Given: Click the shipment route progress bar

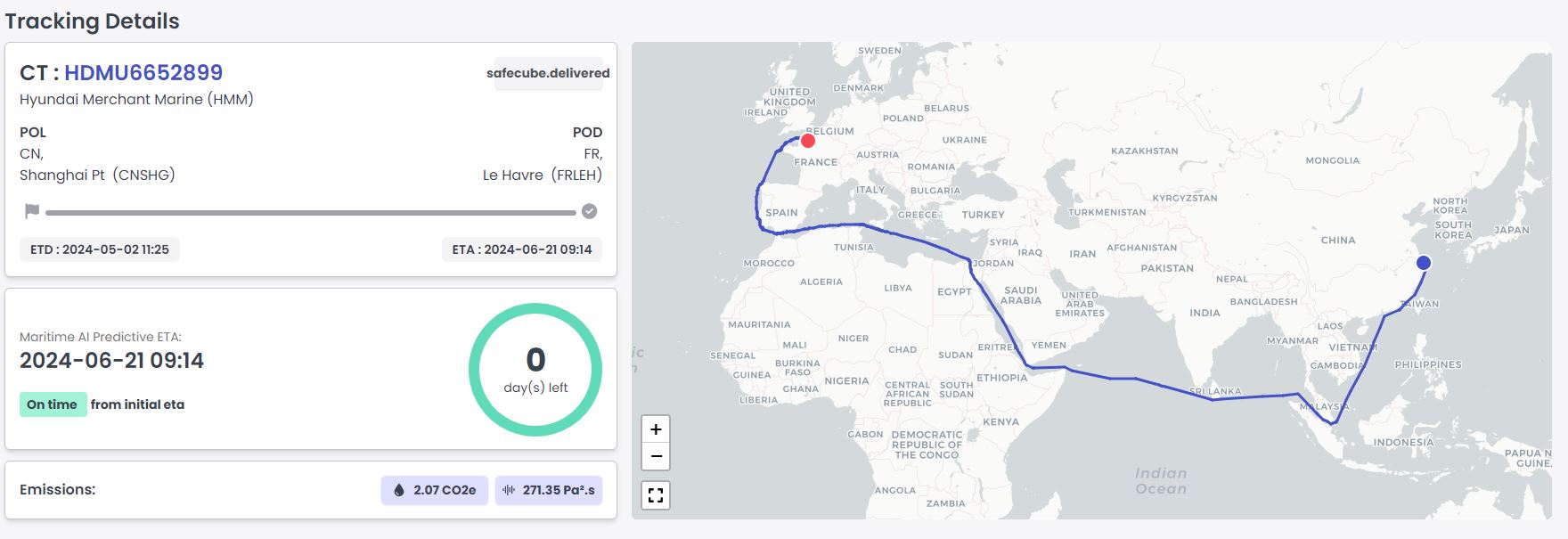Looking at the screenshot, I should click(312, 212).
